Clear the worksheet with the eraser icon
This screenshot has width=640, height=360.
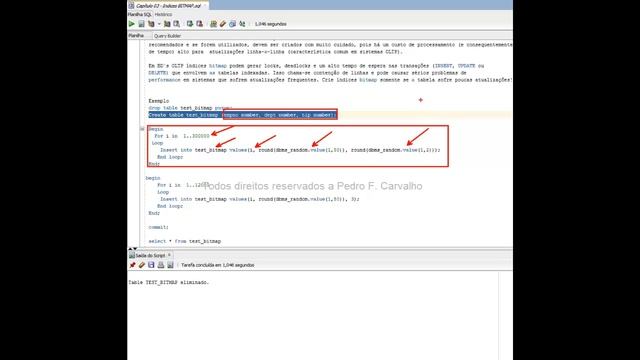pyautogui.click(x=223, y=24)
